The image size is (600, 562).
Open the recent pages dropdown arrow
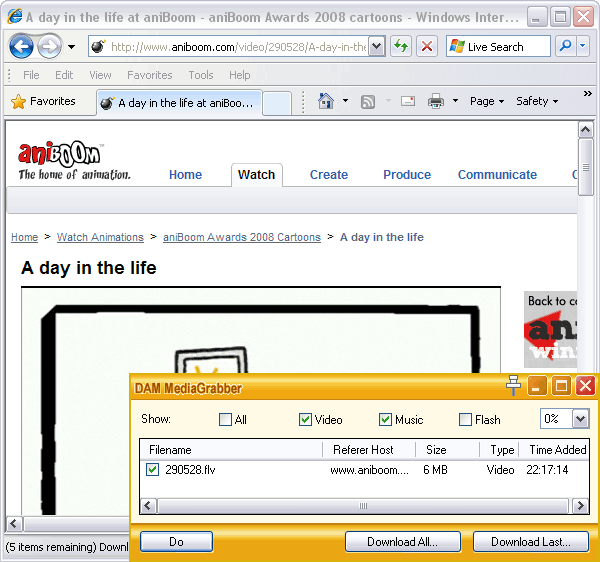click(x=71, y=47)
